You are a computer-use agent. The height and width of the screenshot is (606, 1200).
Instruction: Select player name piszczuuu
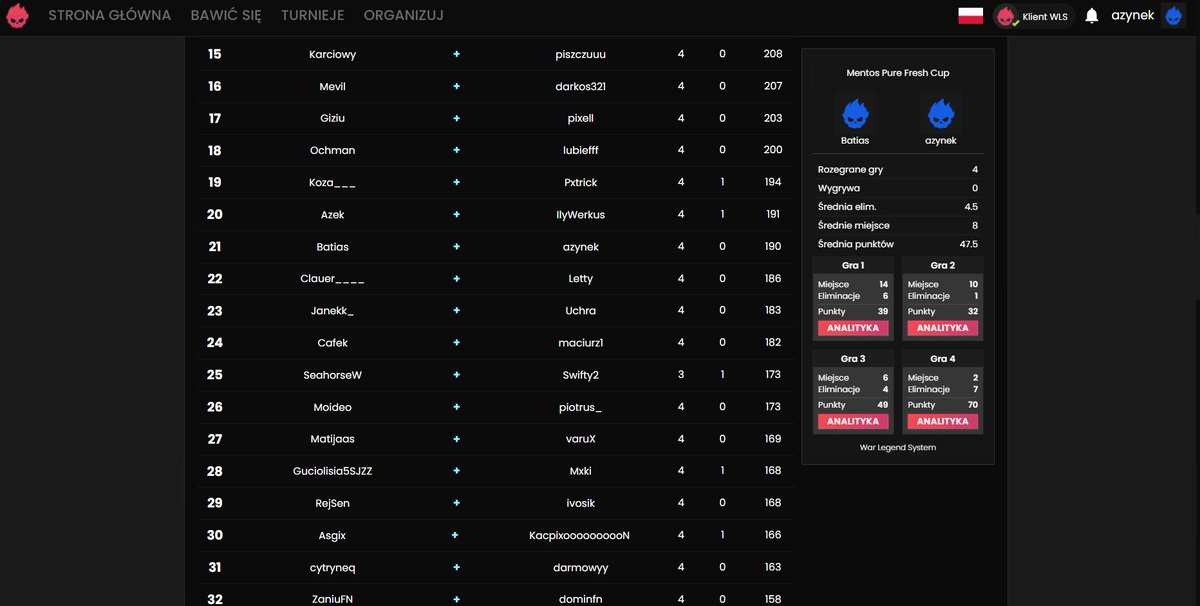click(x=580, y=54)
